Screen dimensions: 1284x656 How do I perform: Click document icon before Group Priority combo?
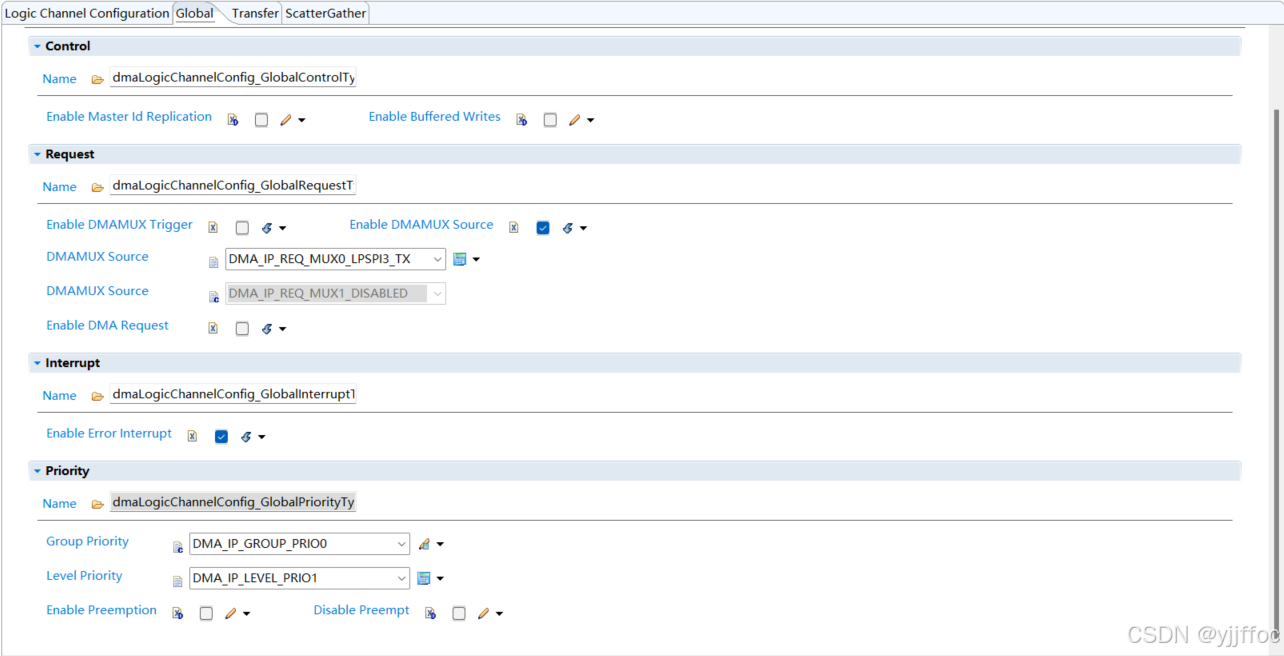coord(178,547)
